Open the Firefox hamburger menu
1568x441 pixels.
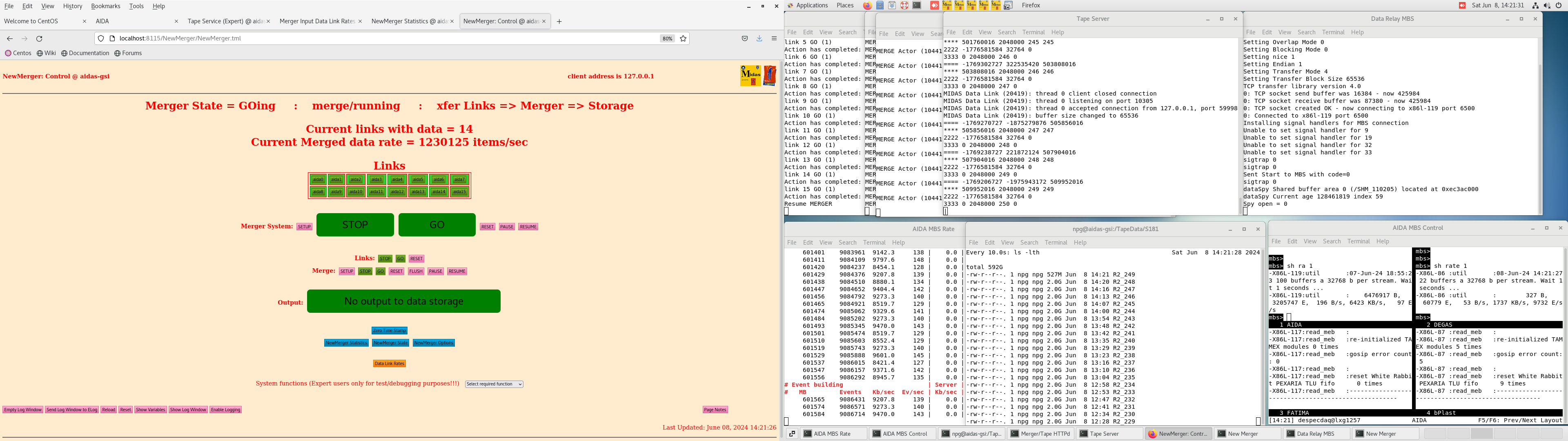pyautogui.click(x=774, y=38)
